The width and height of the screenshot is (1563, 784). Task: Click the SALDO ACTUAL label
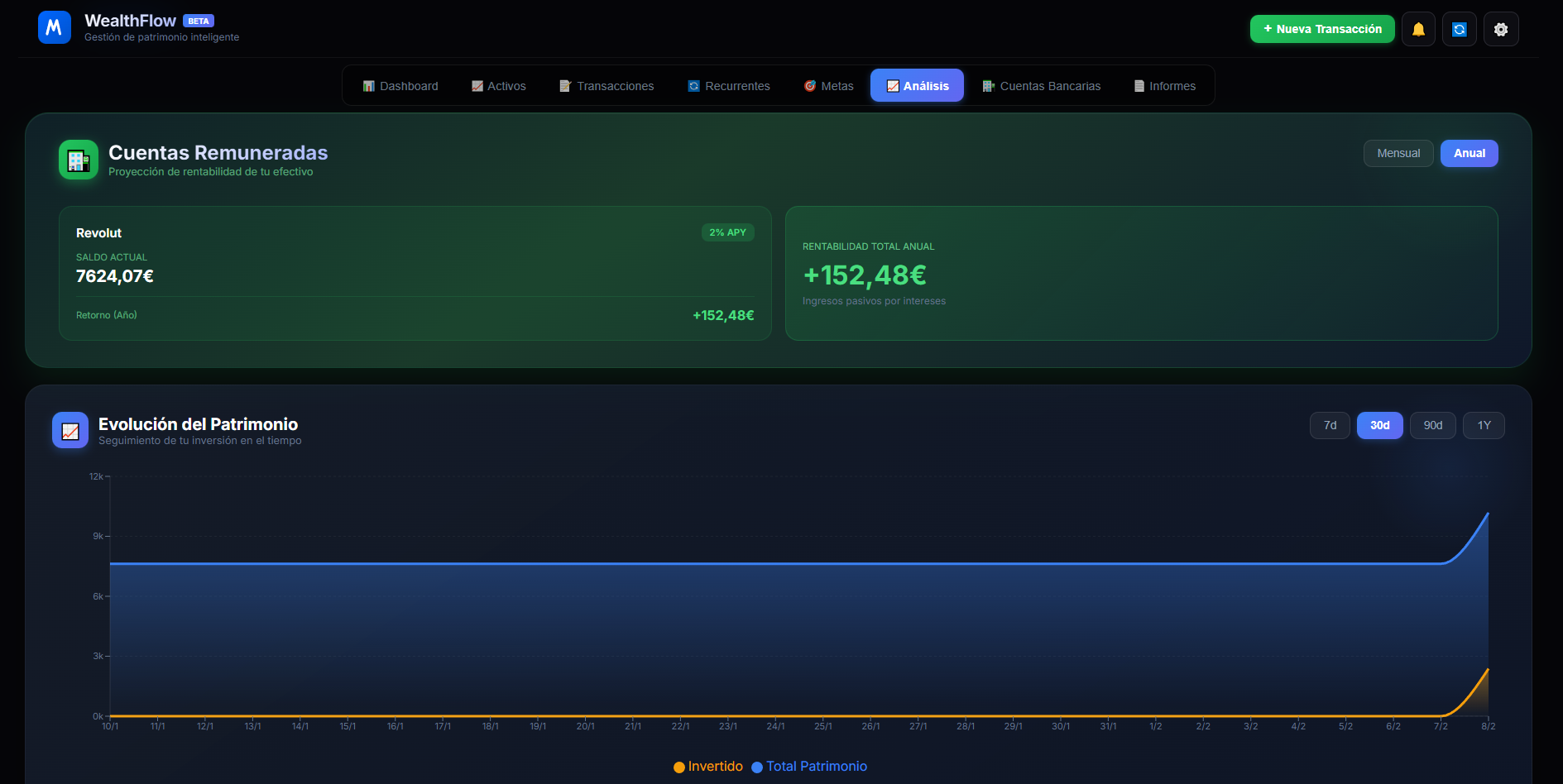[x=112, y=257]
